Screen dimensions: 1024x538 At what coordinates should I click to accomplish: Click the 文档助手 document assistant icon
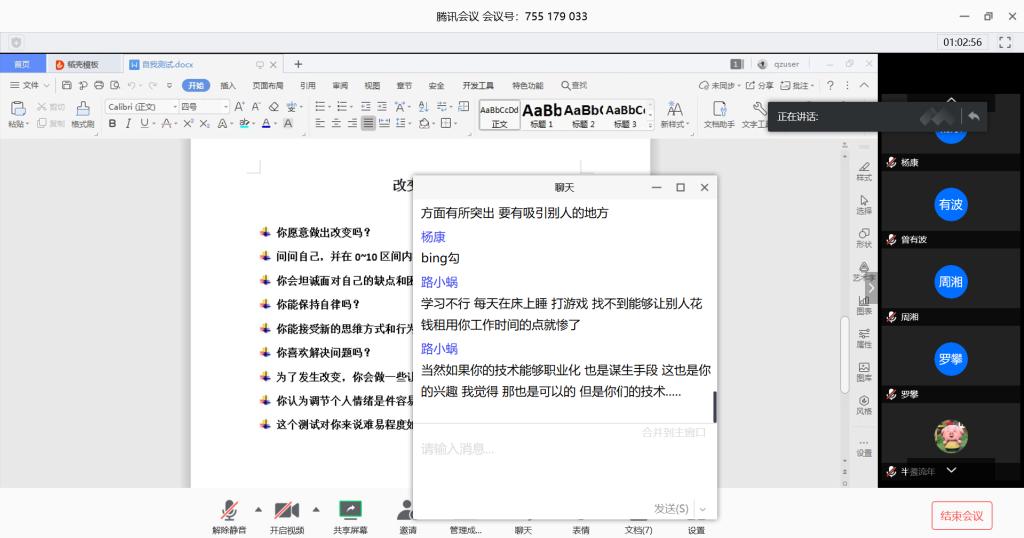(718, 113)
